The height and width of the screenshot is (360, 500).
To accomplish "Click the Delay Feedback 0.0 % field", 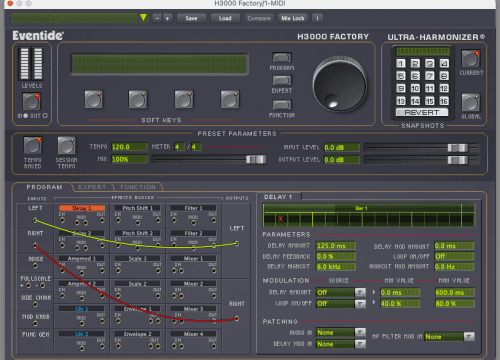I will [336, 256].
